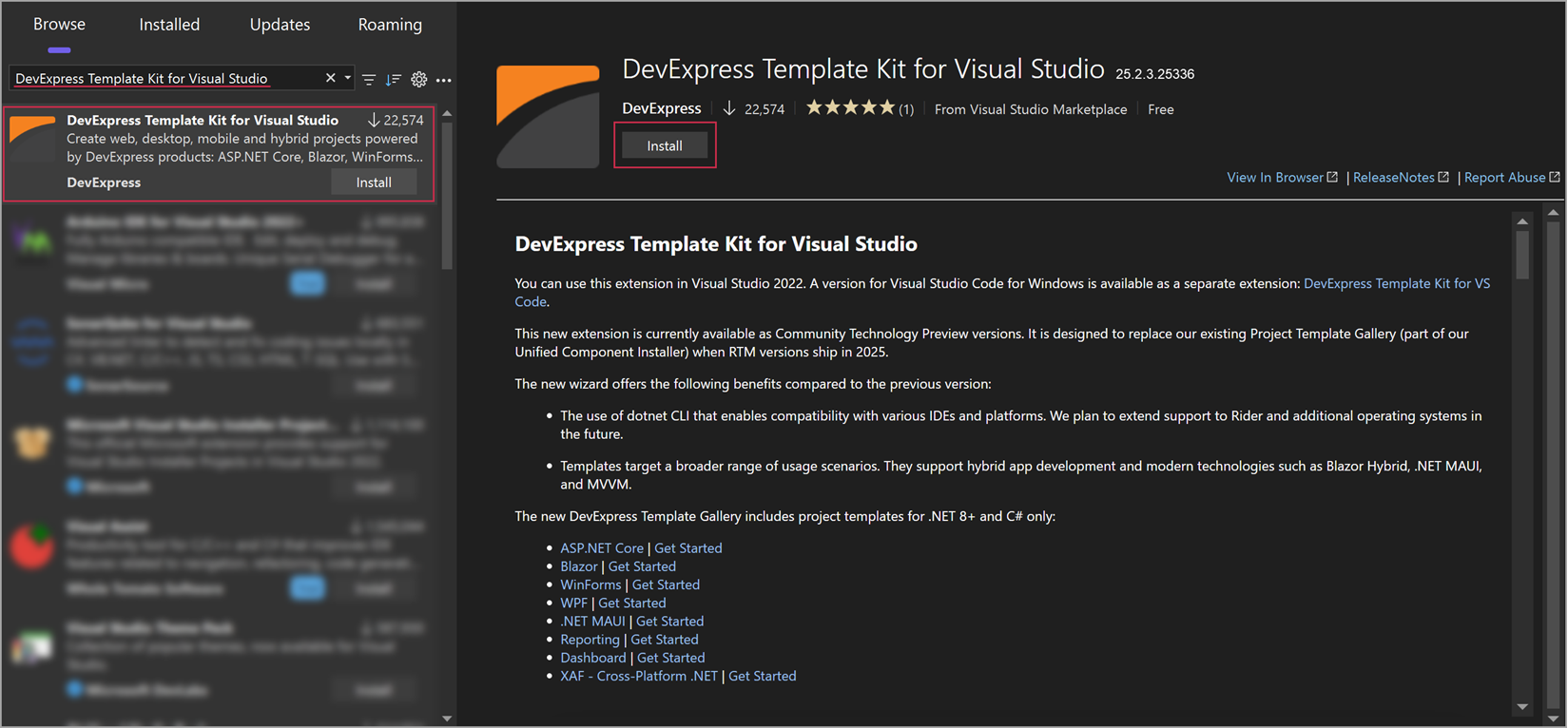Open XAF - Cross-Platform .NET link
The width and height of the screenshot is (1568, 728).
click(x=639, y=676)
